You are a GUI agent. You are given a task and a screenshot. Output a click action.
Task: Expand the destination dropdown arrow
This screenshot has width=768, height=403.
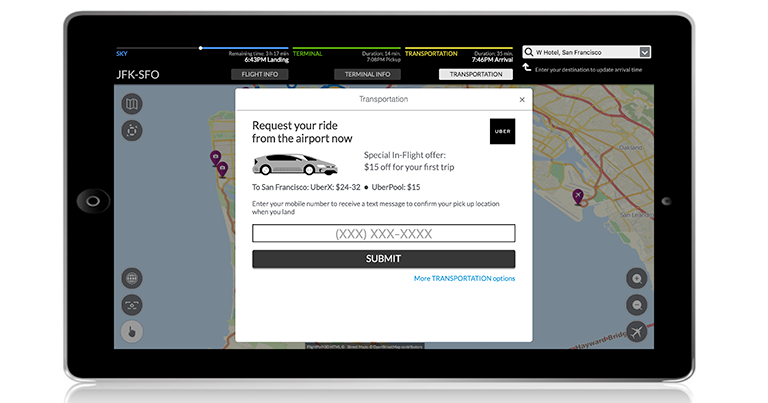pos(645,52)
